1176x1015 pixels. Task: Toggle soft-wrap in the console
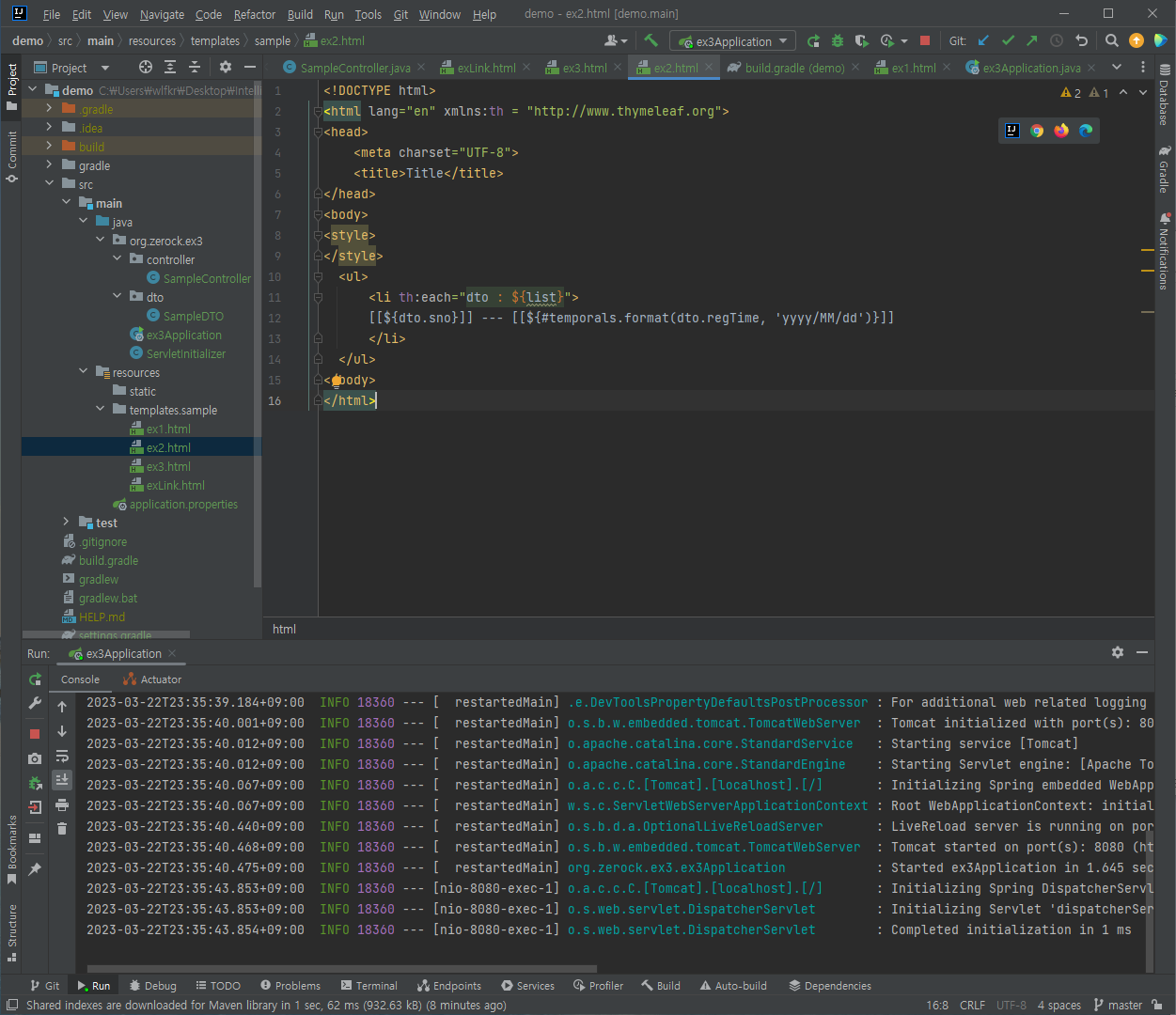click(x=62, y=756)
